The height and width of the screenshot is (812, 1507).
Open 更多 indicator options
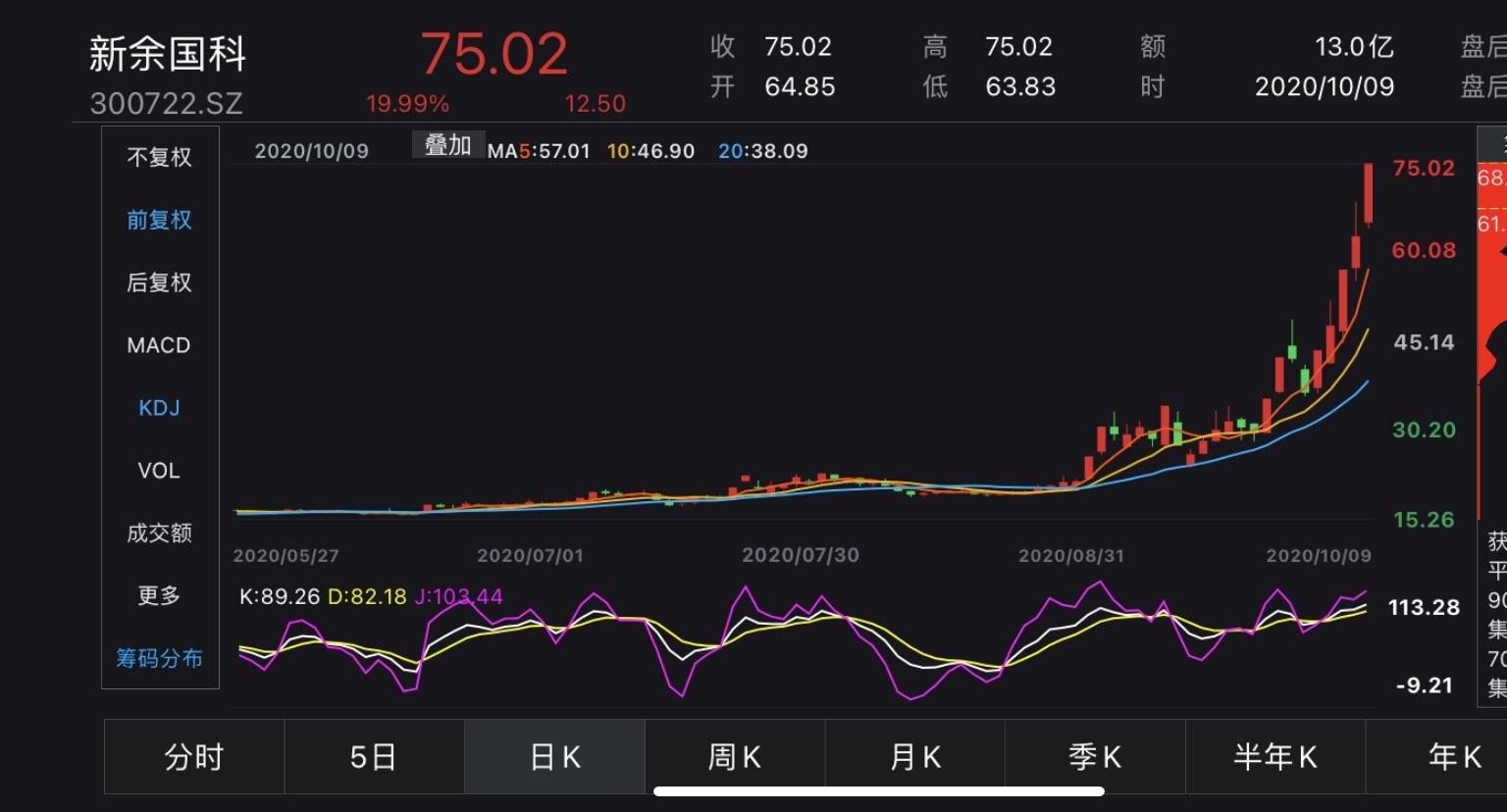click(x=159, y=595)
